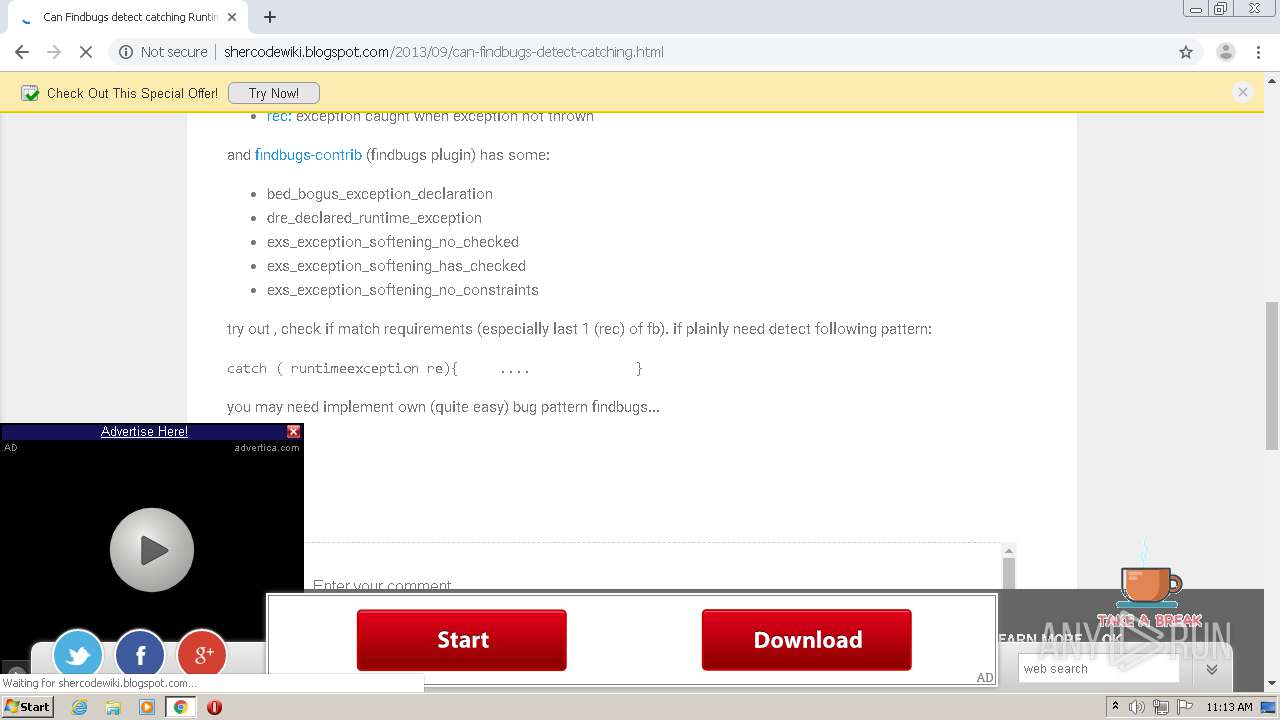Show hidden system tray icons
Viewport: 1280px width, 720px height.
[x=1115, y=707]
